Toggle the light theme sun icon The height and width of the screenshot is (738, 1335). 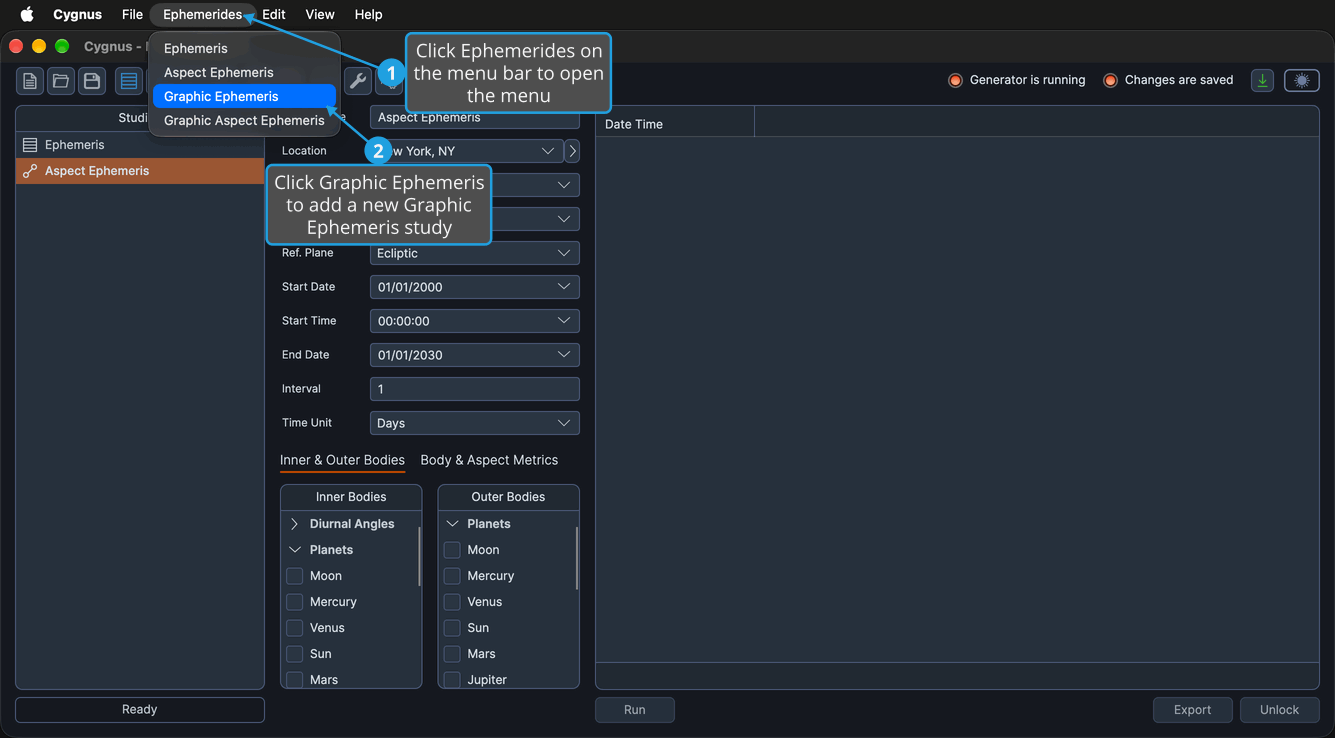pyautogui.click(x=1301, y=81)
